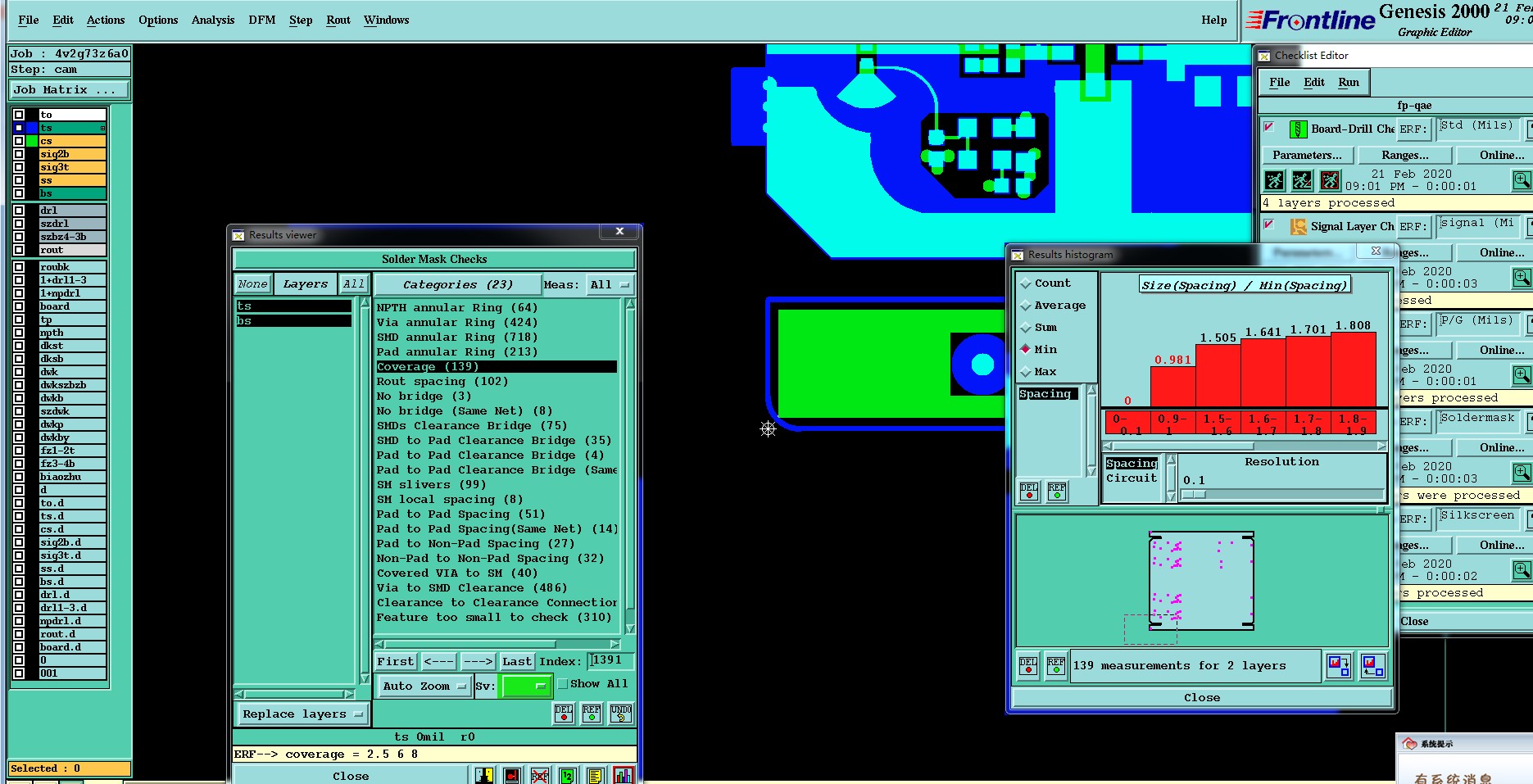Click the REF icon beside measurements count in histogram
The height and width of the screenshot is (784, 1533).
click(1056, 665)
